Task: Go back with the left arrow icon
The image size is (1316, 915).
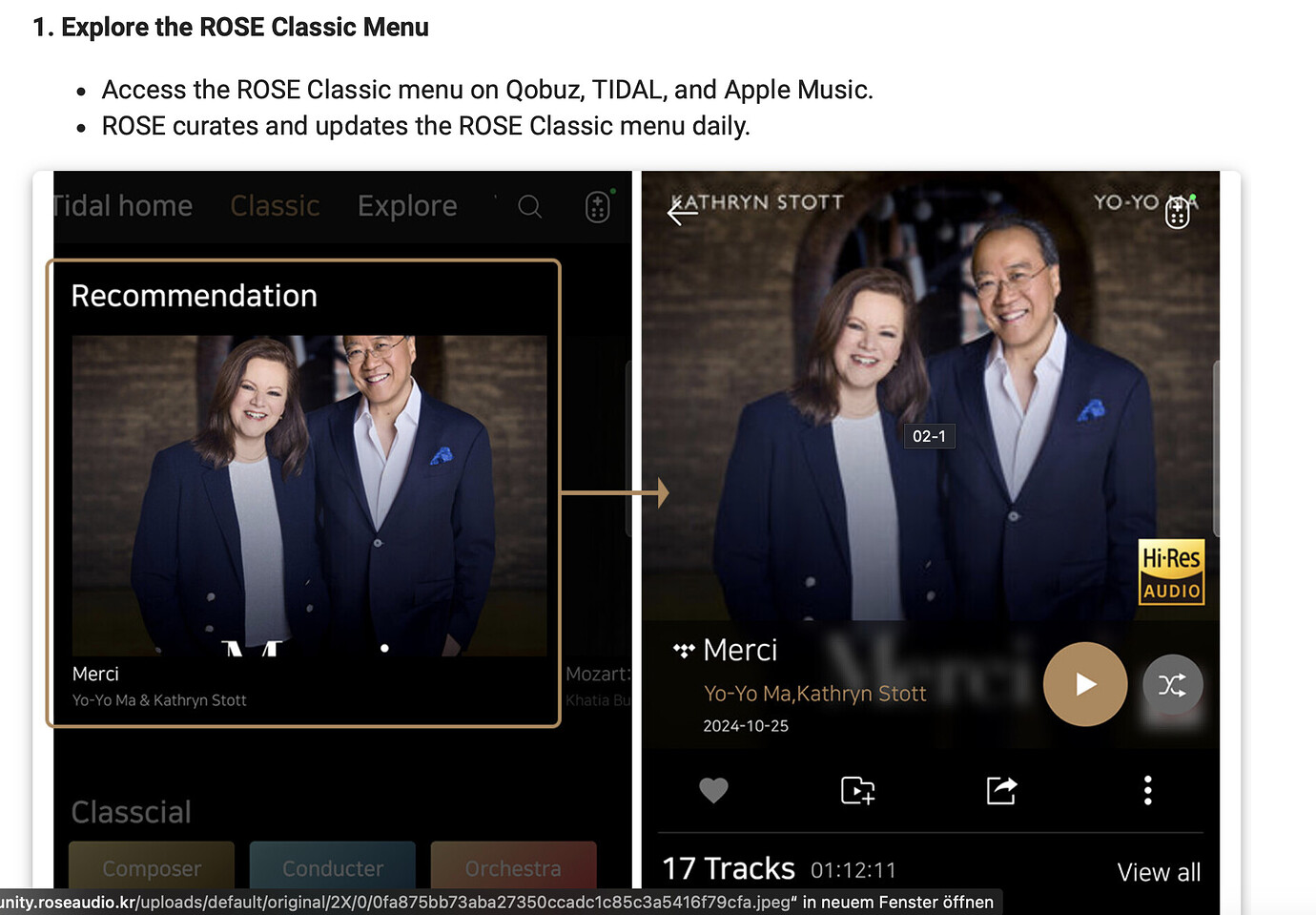Action: coord(683,212)
